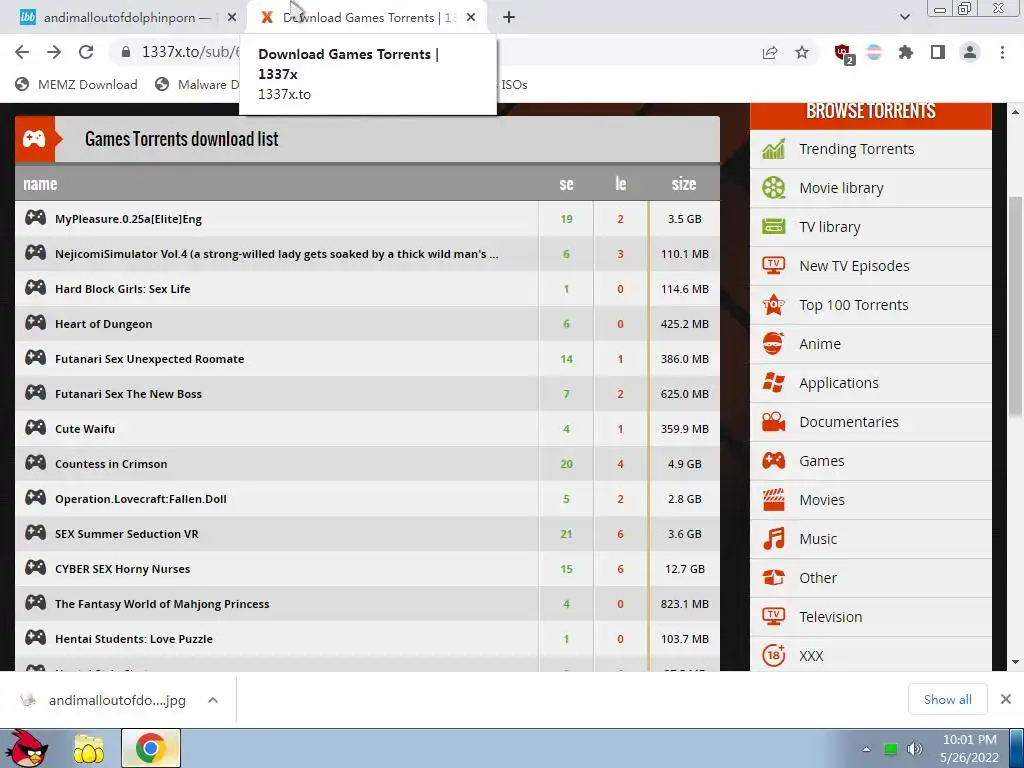
Task: Click the Trending Torrents chart icon
Action: 773,149
